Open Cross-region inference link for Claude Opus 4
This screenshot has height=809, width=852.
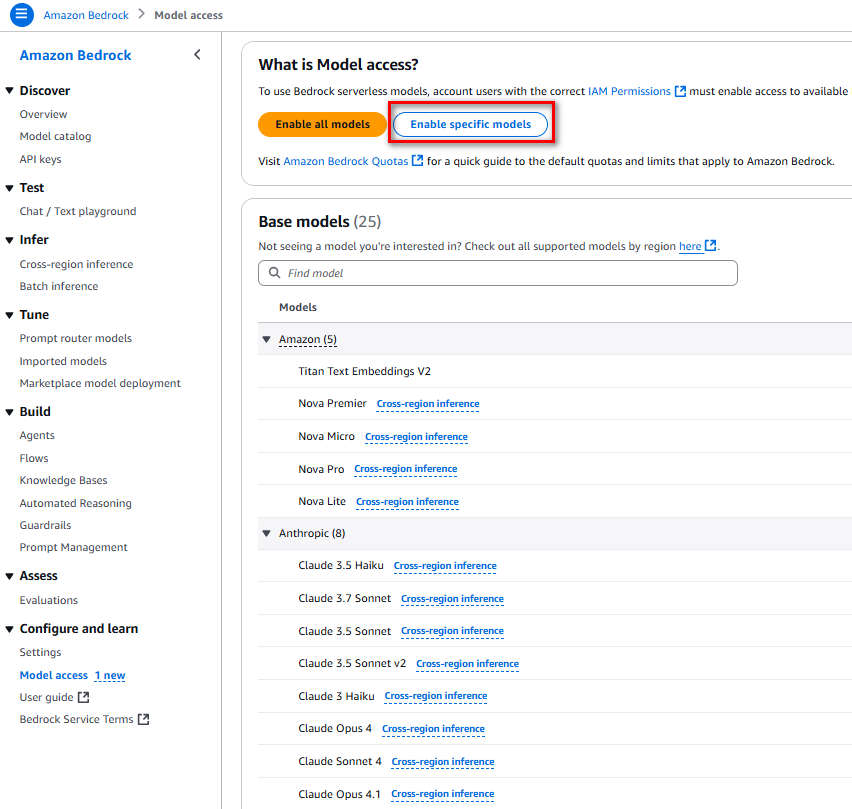coord(433,729)
